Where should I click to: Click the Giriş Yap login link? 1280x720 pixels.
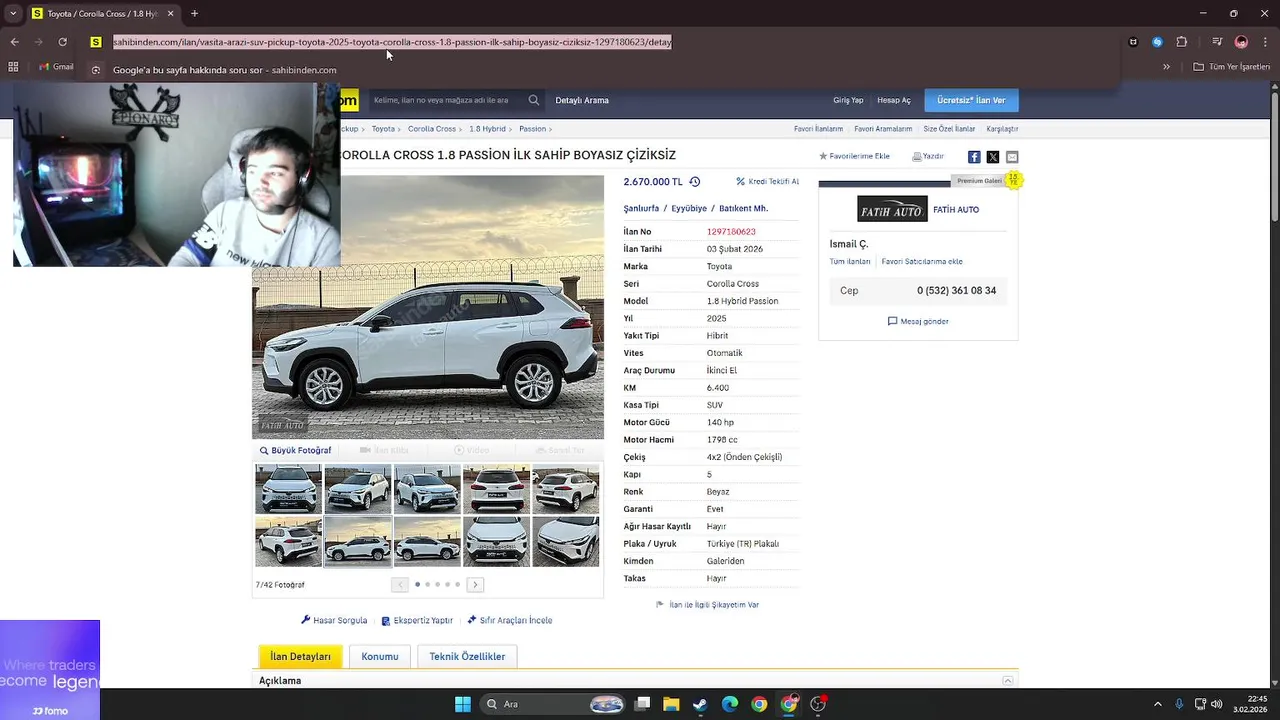[848, 100]
